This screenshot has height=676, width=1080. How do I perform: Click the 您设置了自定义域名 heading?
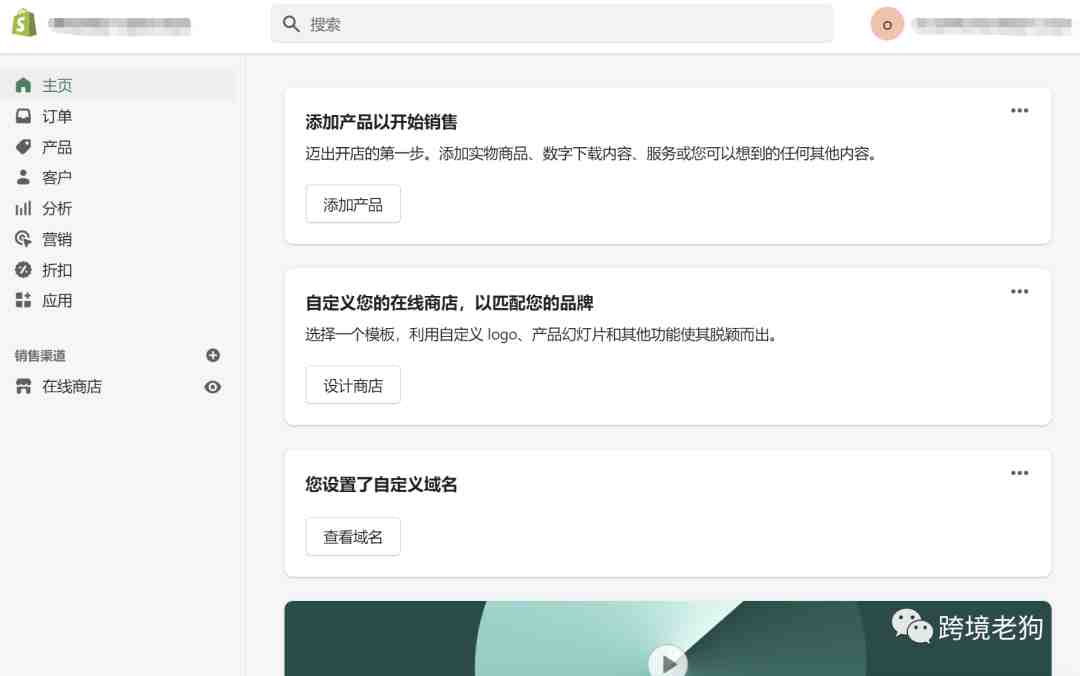[381, 484]
